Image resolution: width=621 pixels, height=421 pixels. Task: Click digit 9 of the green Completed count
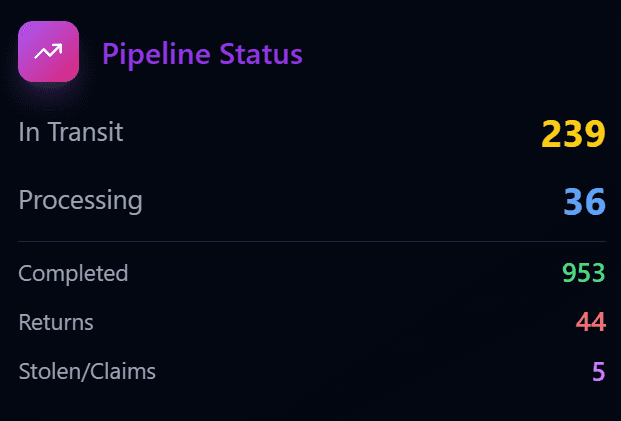tap(568, 273)
